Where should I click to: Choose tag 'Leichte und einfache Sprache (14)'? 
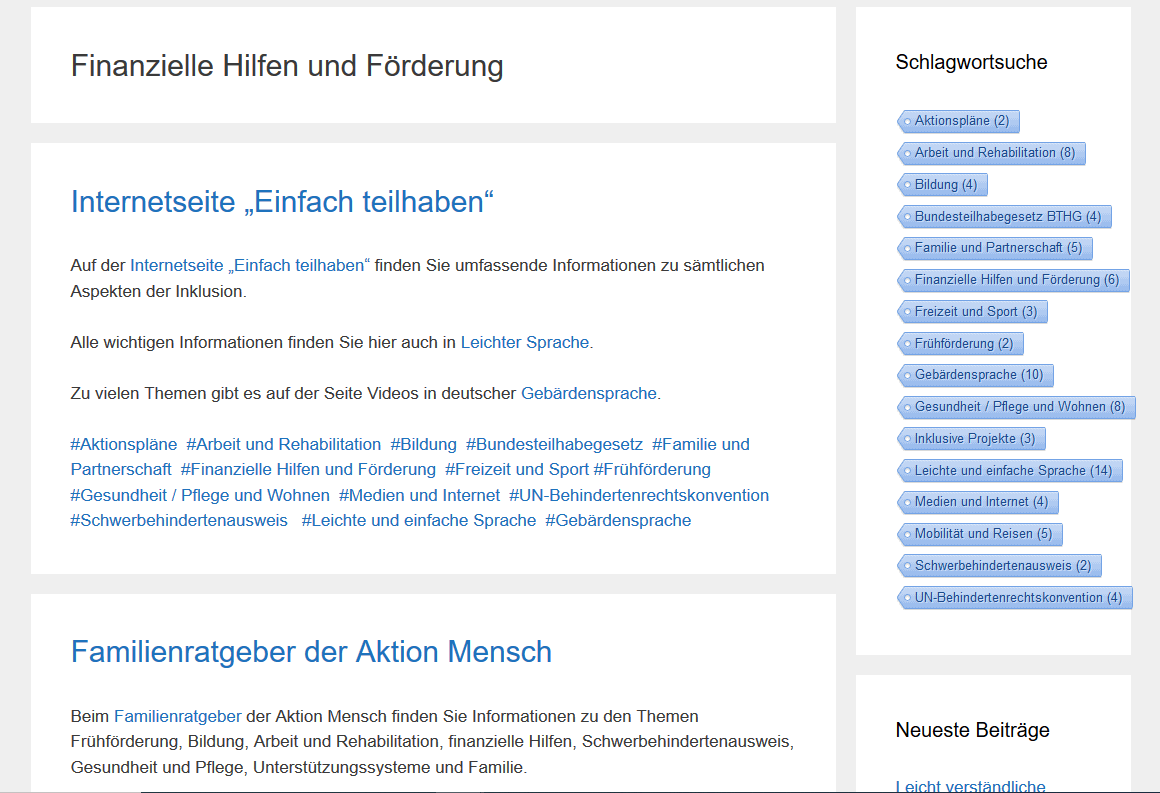tap(1010, 470)
